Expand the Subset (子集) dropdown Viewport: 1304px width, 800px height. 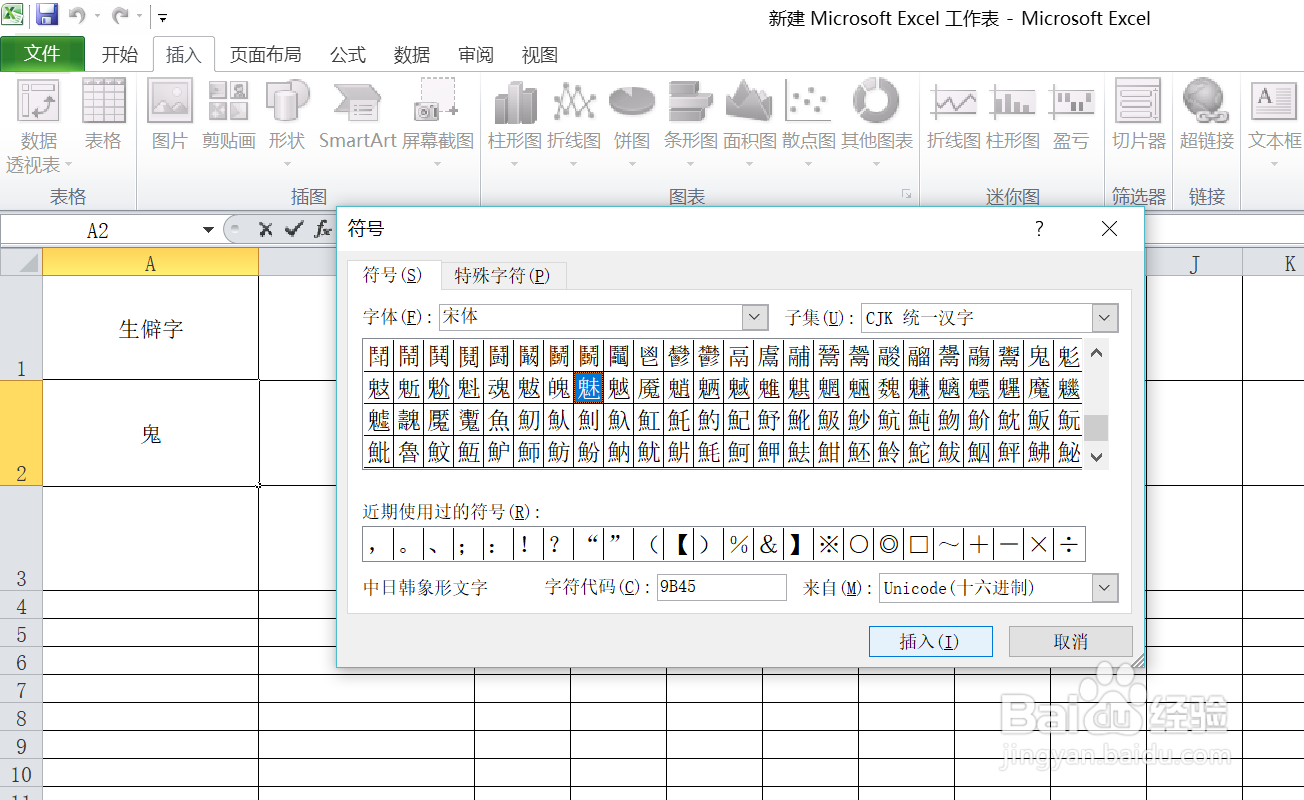pyautogui.click(x=1105, y=318)
